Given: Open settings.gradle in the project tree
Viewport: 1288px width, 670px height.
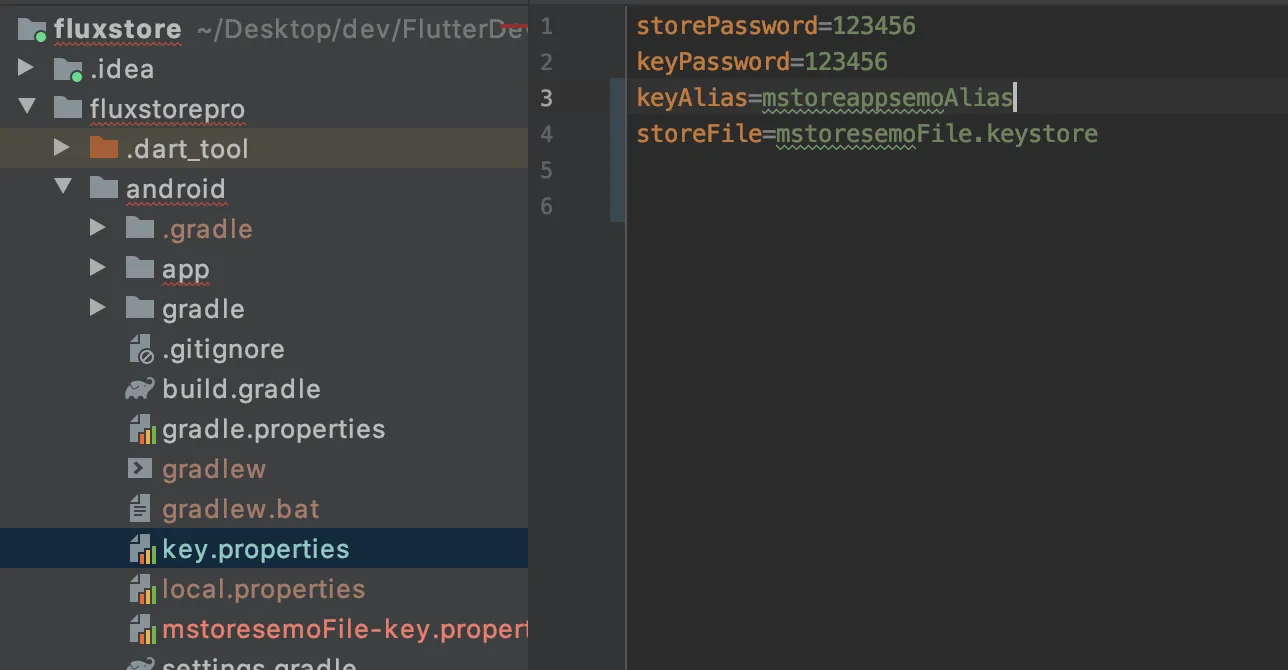Looking at the screenshot, I should [x=258, y=664].
